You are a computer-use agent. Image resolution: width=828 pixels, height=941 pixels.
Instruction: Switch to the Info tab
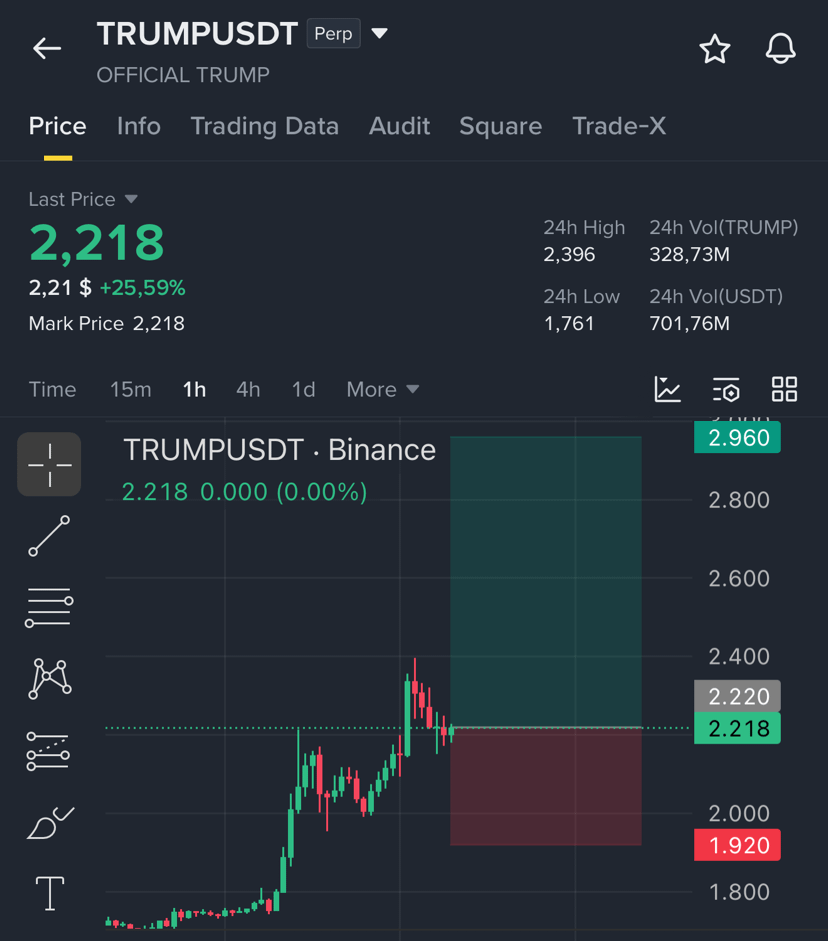point(139,126)
